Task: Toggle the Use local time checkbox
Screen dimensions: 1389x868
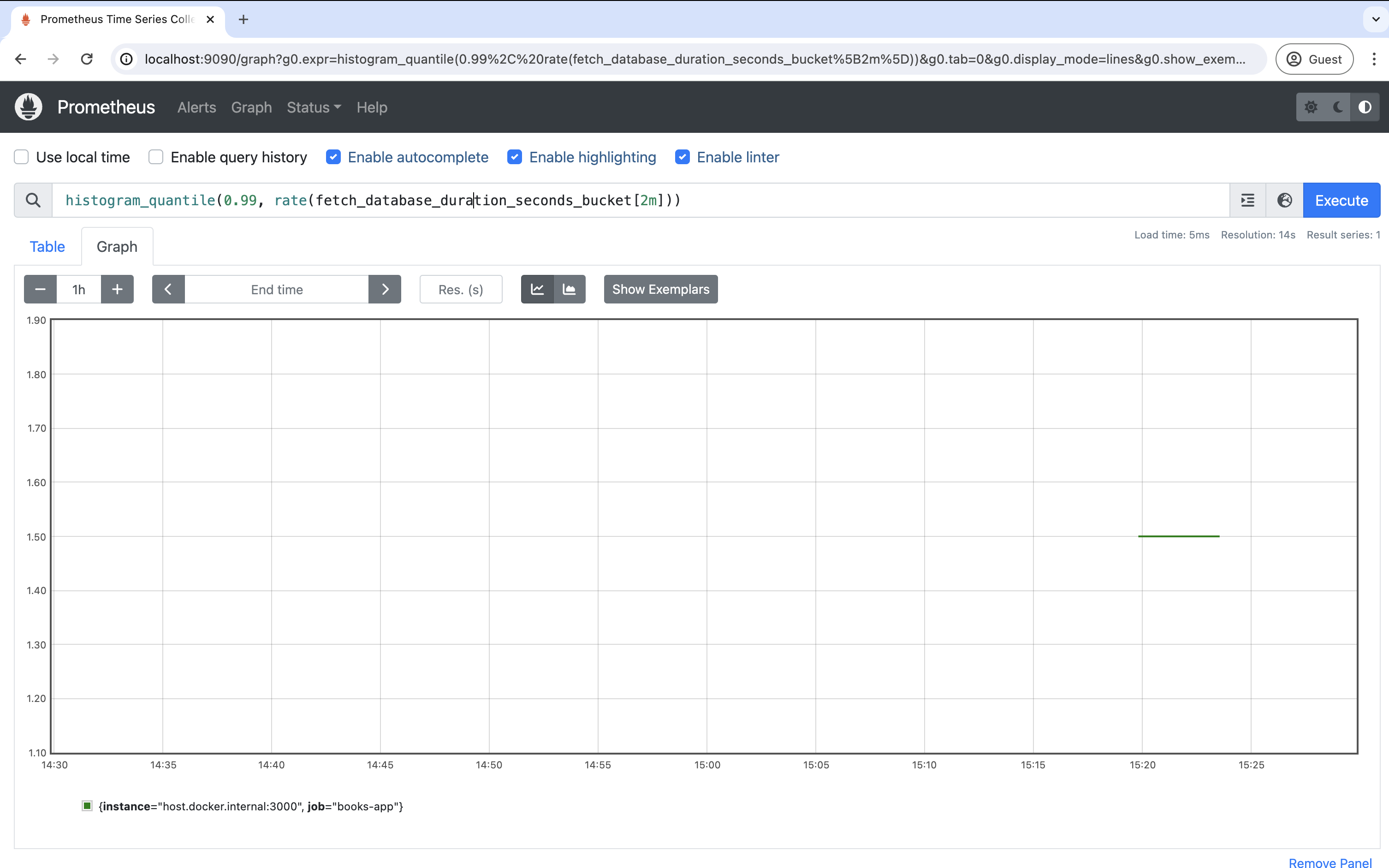Action: [21, 157]
